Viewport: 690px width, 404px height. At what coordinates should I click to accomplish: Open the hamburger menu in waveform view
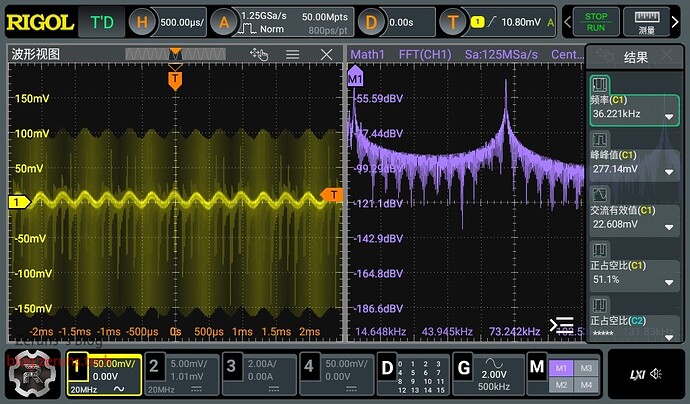click(x=293, y=55)
